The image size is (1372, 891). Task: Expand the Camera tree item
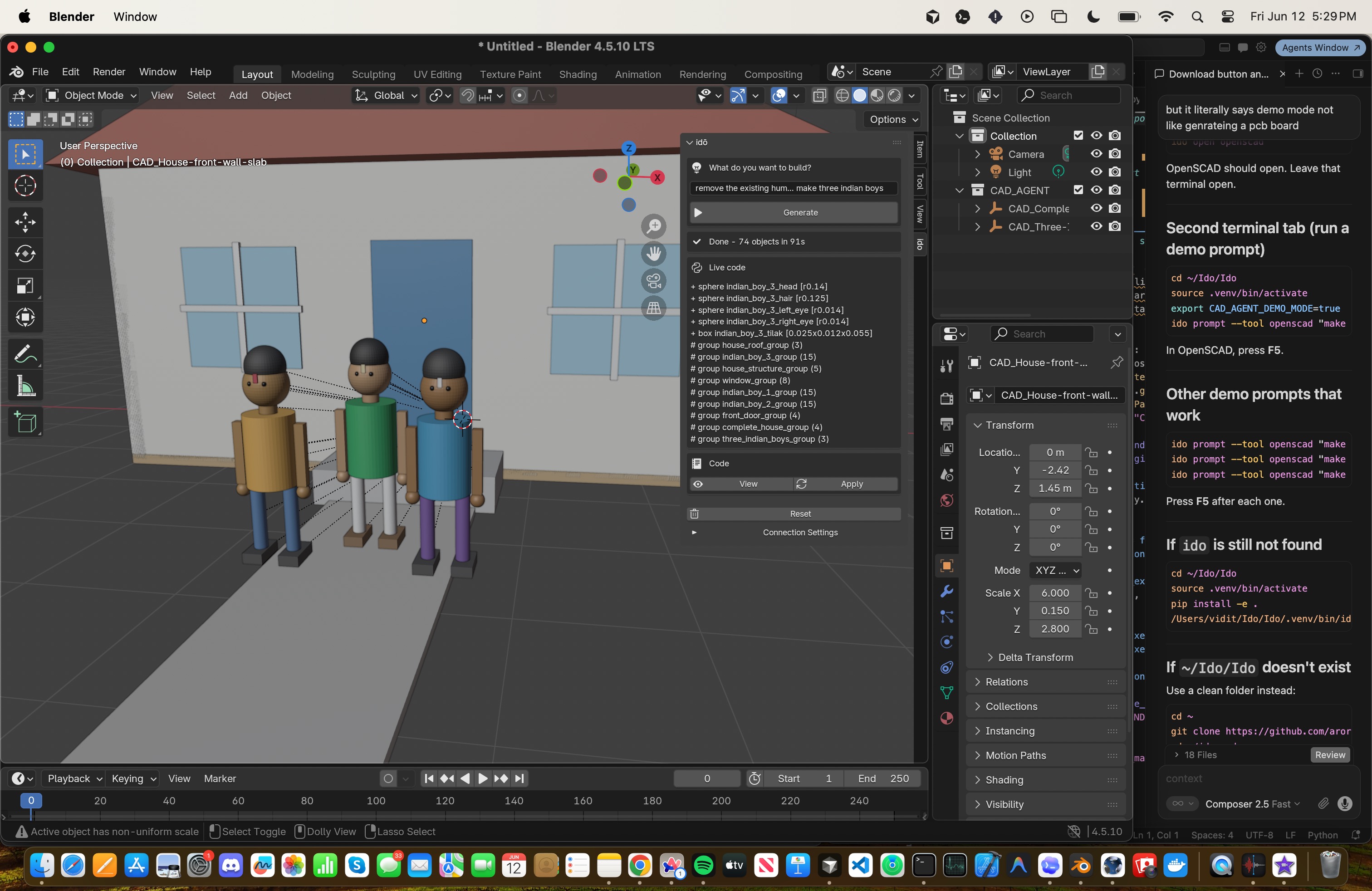977,154
